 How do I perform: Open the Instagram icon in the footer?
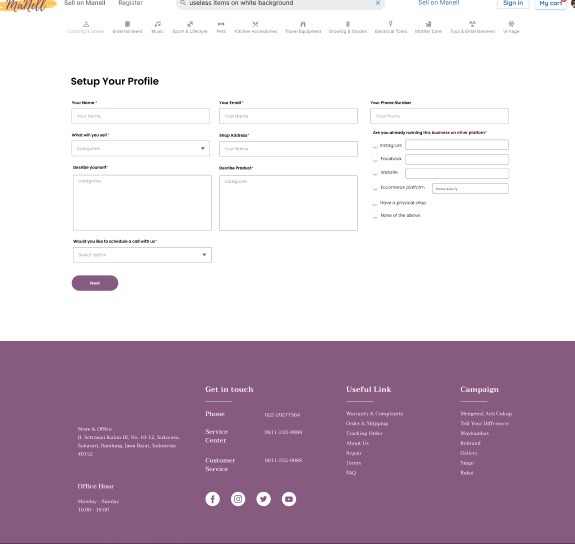(238, 499)
